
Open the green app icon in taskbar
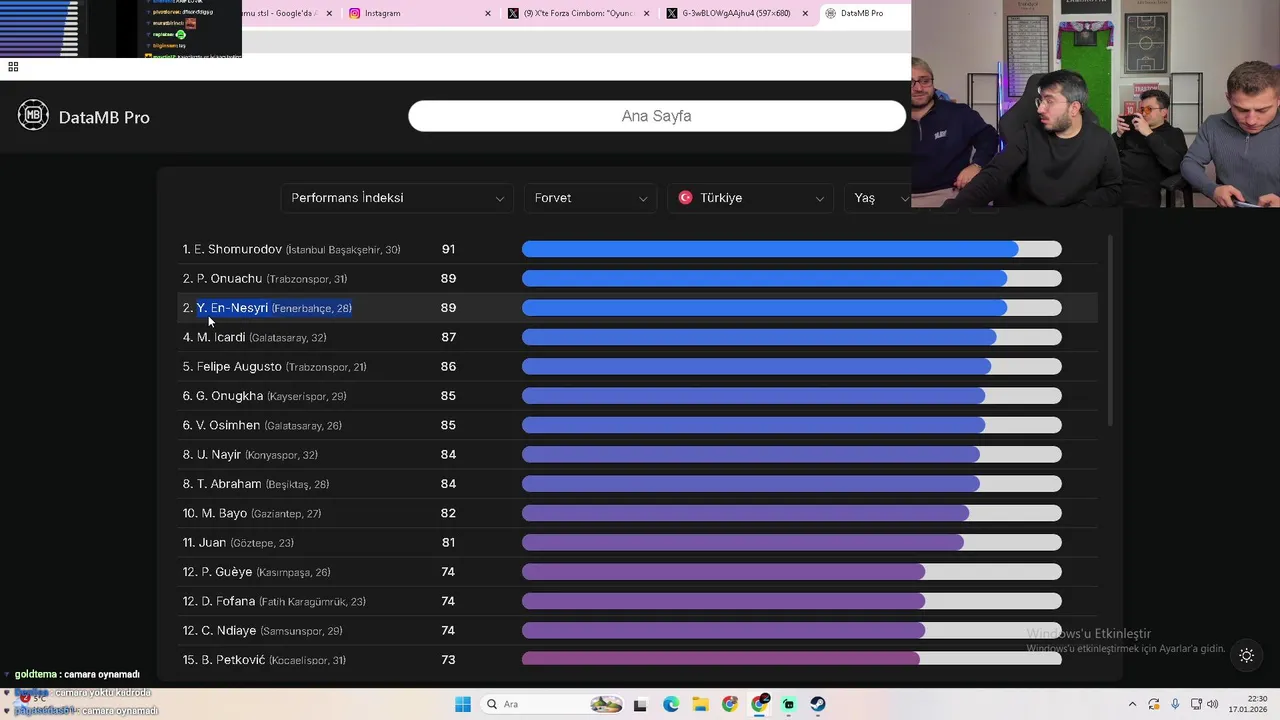789,704
